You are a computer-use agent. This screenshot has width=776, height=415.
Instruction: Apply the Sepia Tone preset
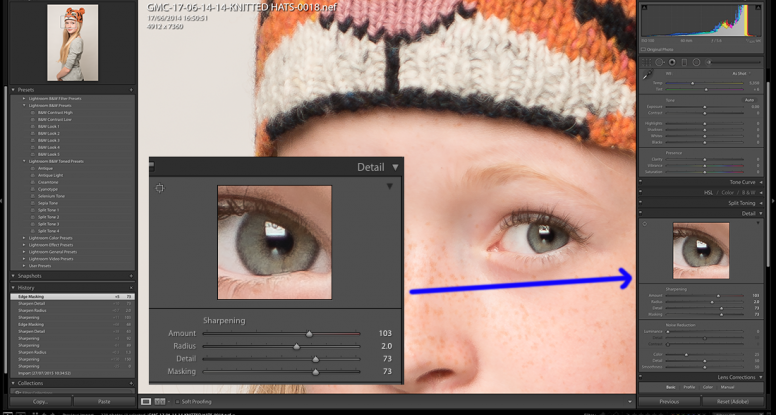click(x=48, y=203)
